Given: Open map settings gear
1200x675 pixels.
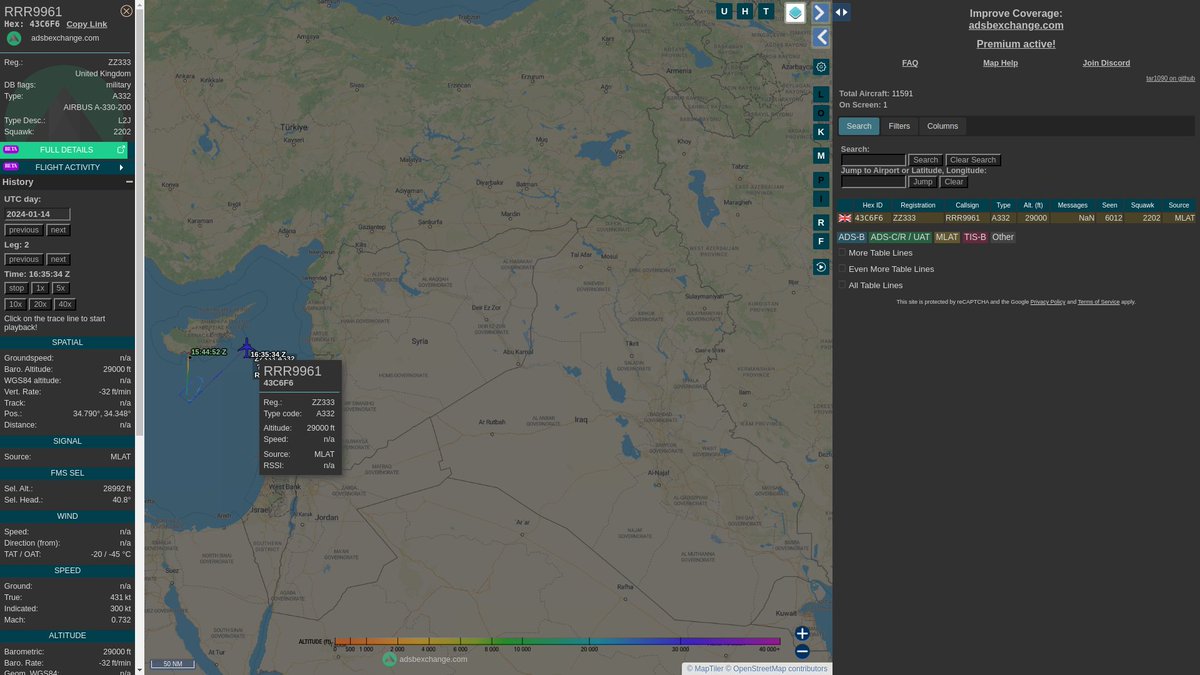Looking at the screenshot, I should tap(821, 67).
